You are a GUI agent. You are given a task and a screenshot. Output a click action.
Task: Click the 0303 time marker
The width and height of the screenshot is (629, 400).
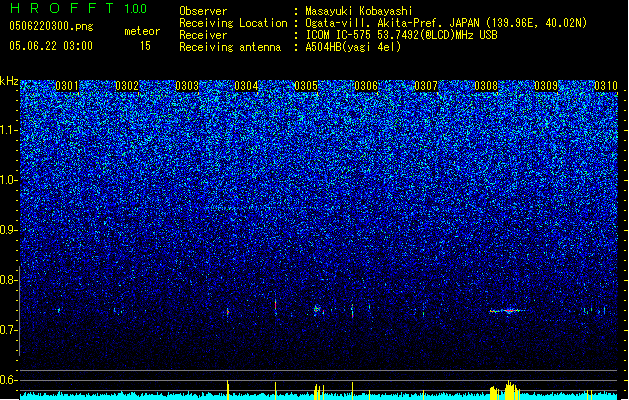pos(187,86)
